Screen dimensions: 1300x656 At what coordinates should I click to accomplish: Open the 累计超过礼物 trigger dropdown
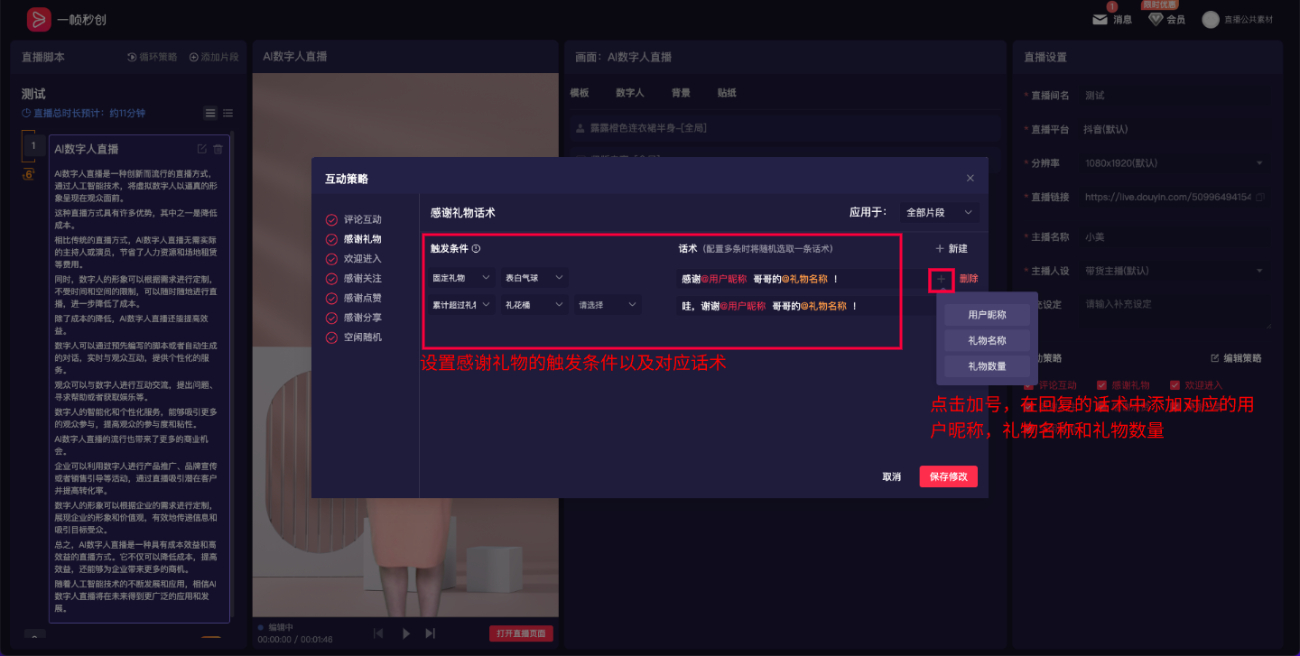coord(462,305)
